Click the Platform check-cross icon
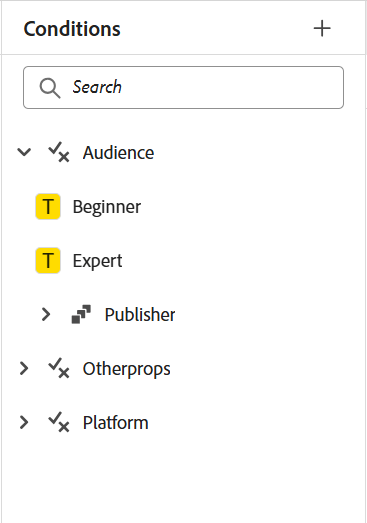Screen dimensions: 367x523 pyautogui.click(x=59, y=422)
